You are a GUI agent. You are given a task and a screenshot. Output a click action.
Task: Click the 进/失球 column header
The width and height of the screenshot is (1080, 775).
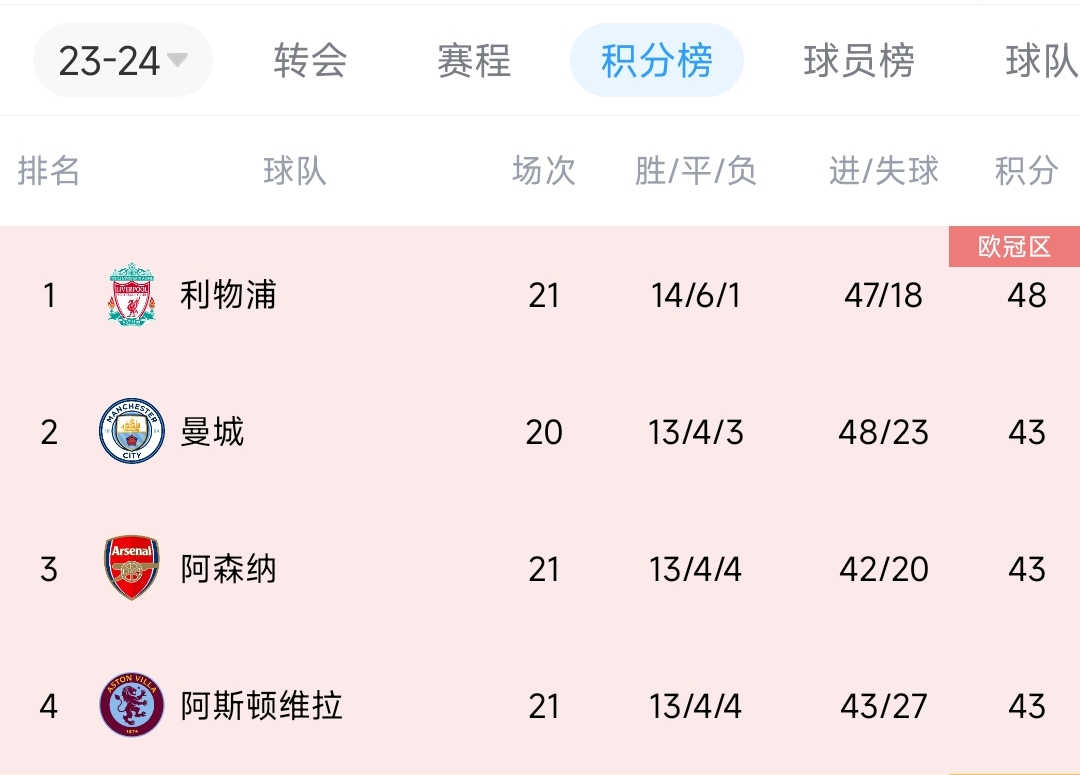[884, 171]
